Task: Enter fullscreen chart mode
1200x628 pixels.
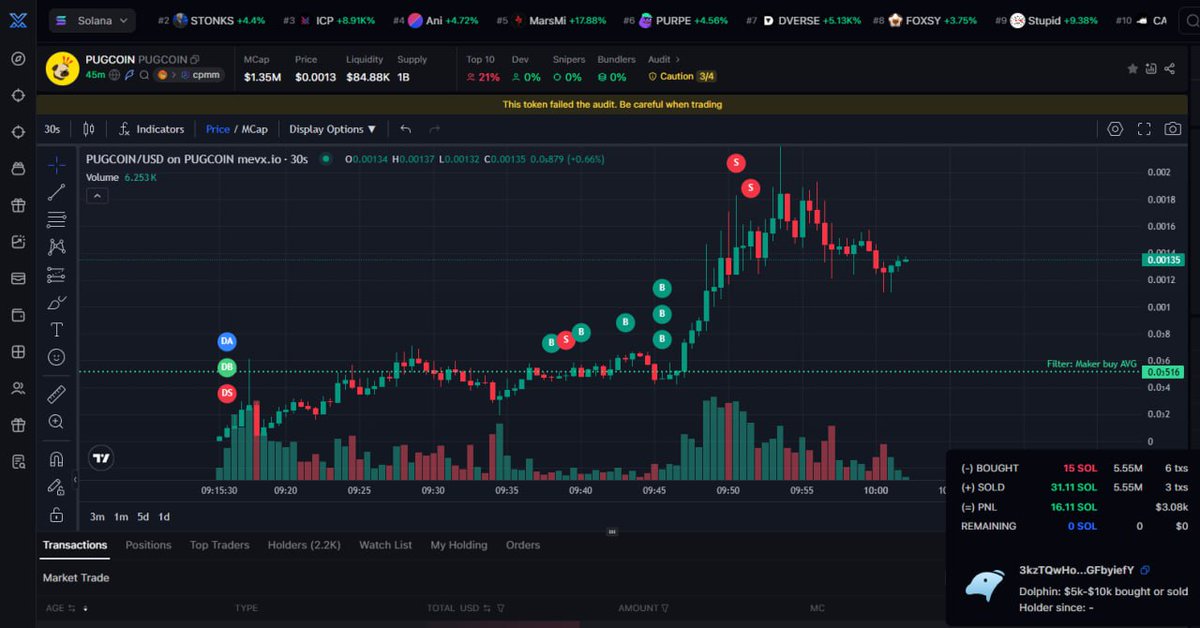Action: pyautogui.click(x=1145, y=129)
